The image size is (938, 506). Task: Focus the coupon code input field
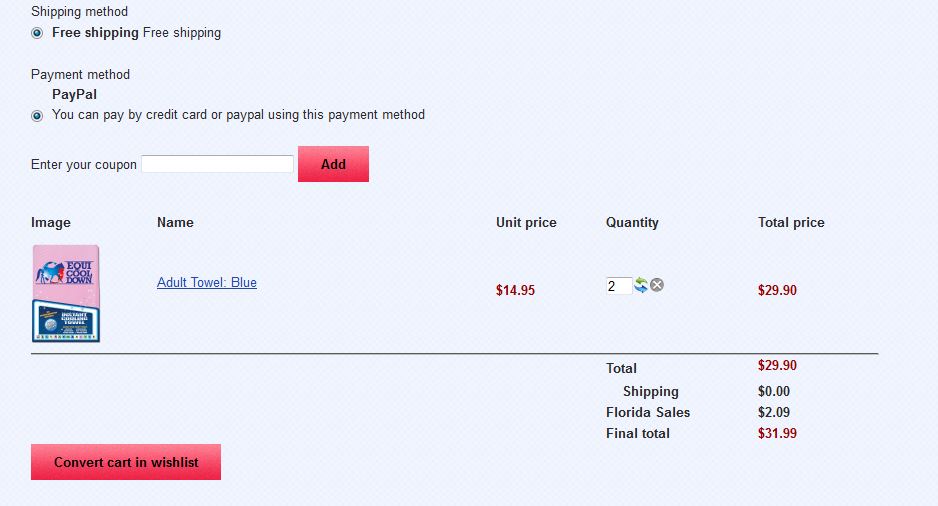(217, 164)
